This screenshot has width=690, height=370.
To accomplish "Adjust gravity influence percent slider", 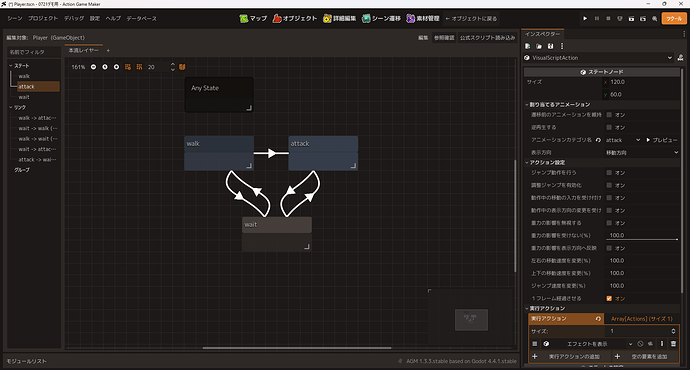I will click(x=642, y=239).
